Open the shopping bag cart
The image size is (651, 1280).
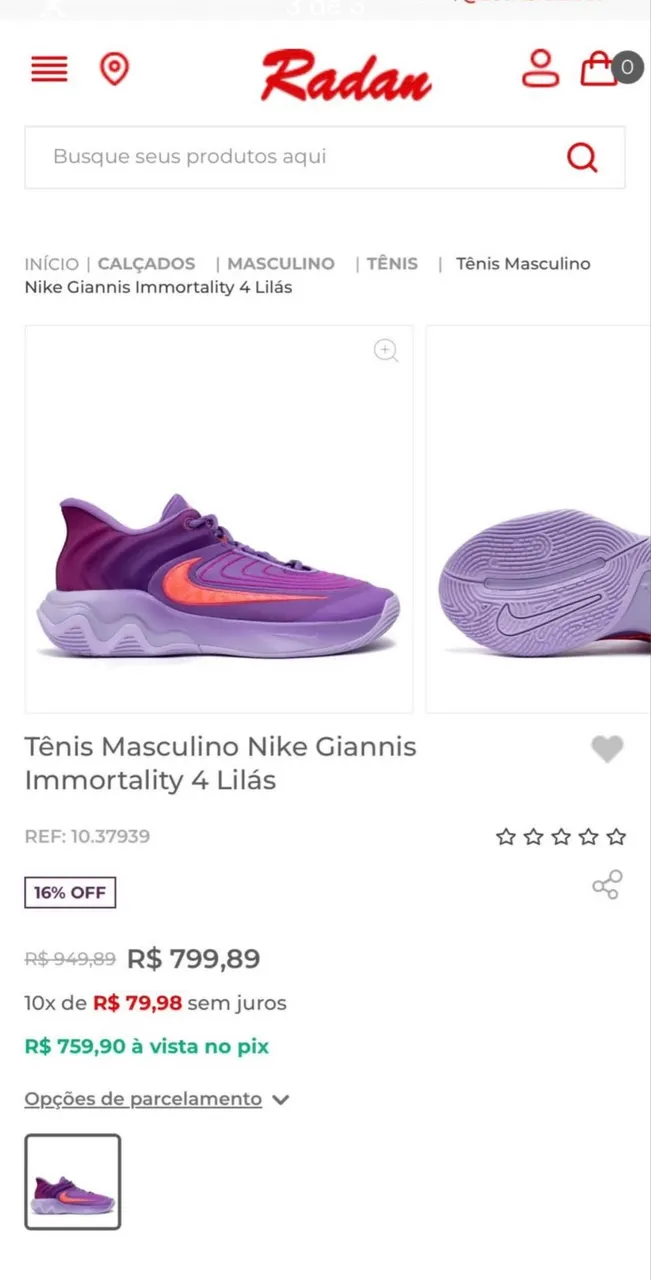(x=599, y=68)
